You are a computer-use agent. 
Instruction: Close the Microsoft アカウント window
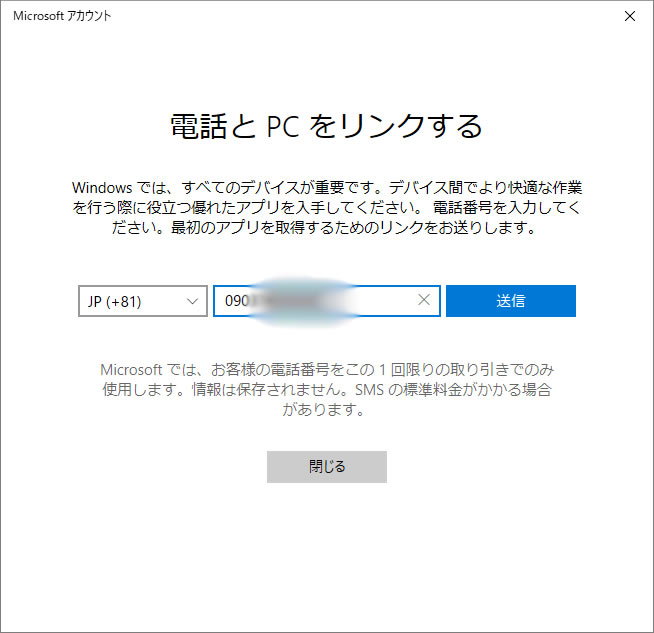click(629, 16)
